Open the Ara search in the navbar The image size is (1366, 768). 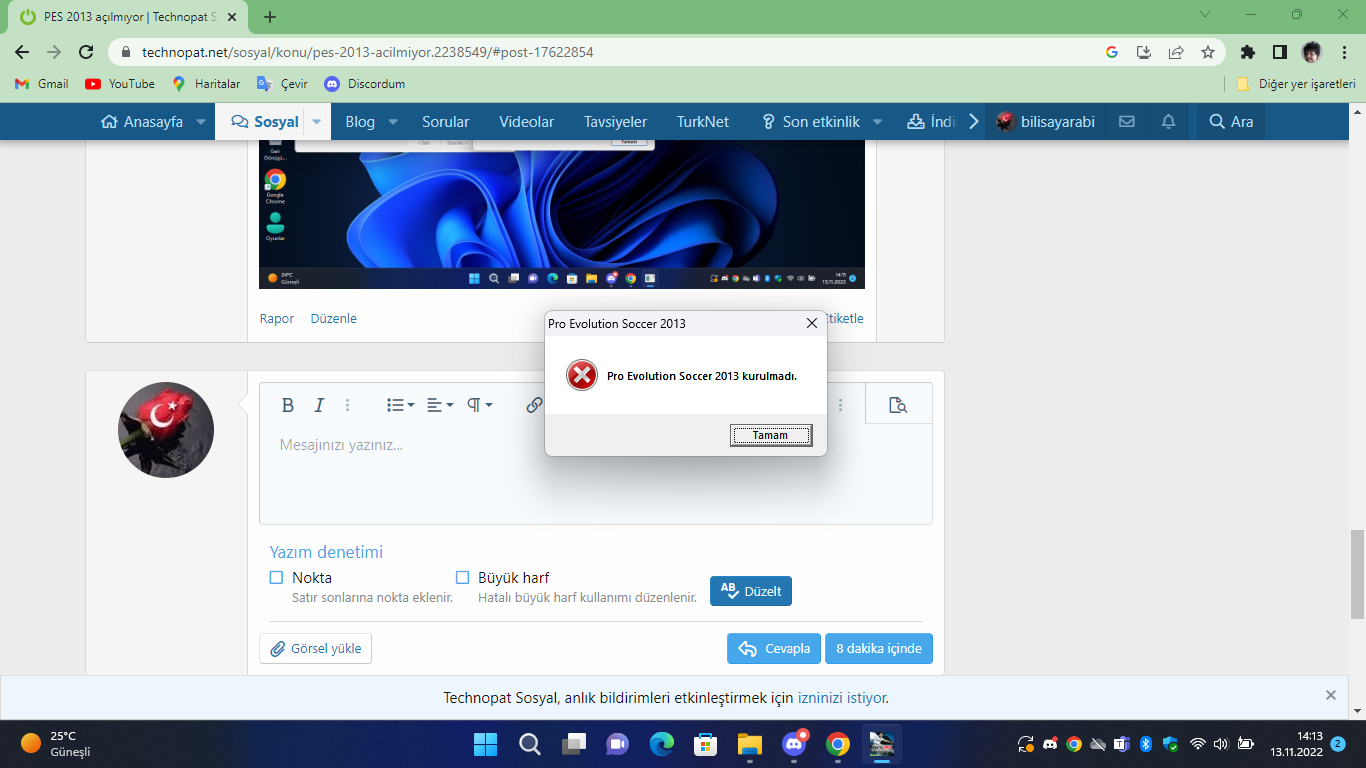coord(1231,122)
